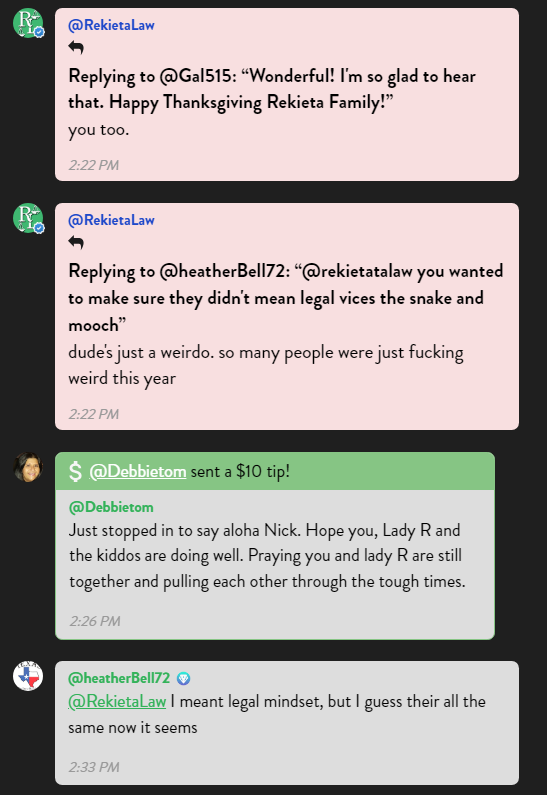Open the @heatherBell72 username
Screen dimensions: 547x795
point(119,678)
